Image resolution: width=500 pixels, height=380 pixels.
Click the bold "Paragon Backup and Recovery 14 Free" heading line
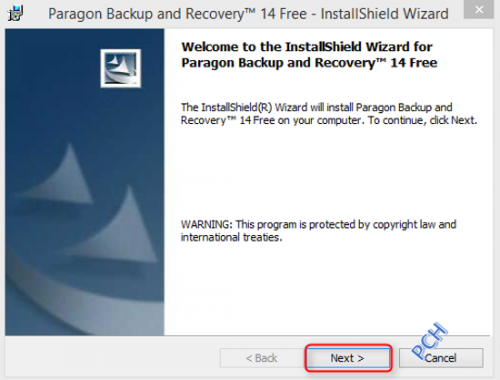[x=309, y=63]
